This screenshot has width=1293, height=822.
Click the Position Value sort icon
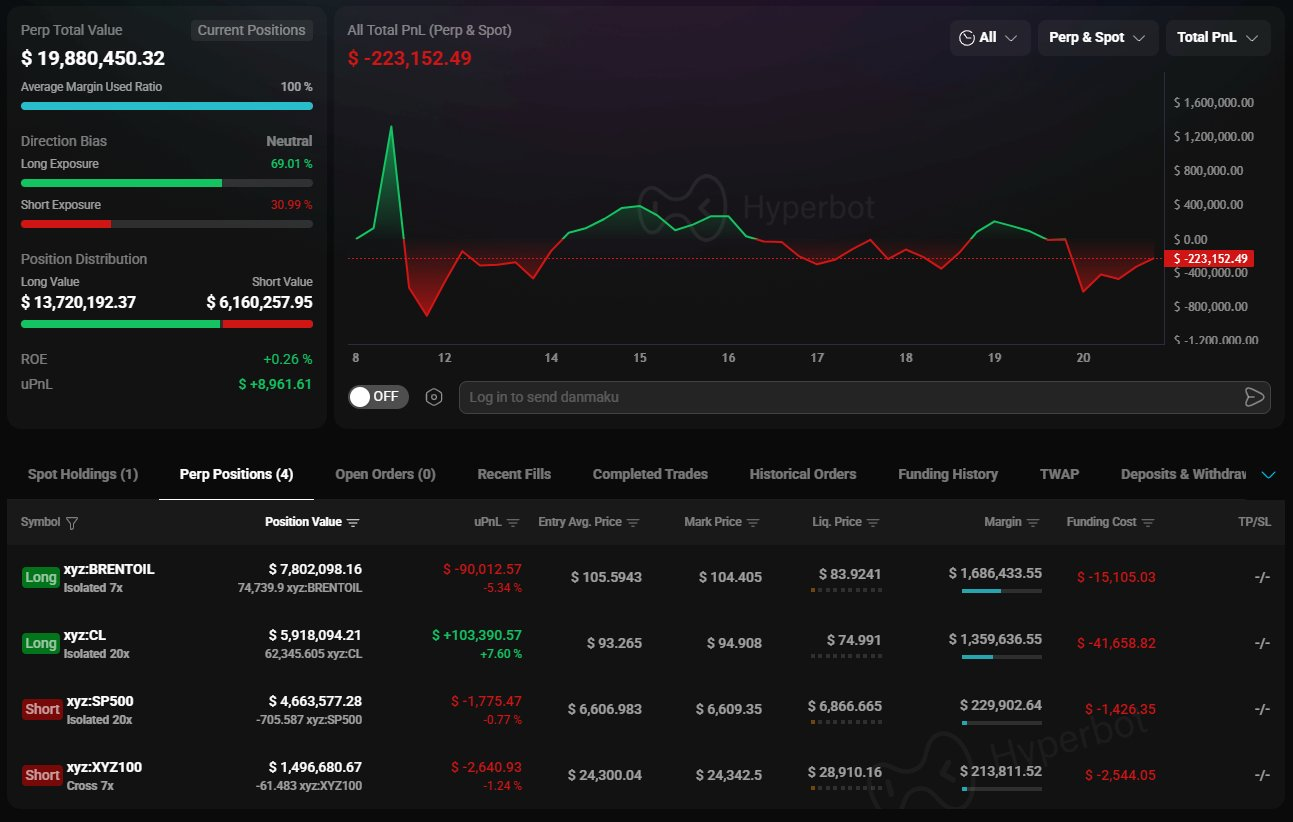point(353,523)
